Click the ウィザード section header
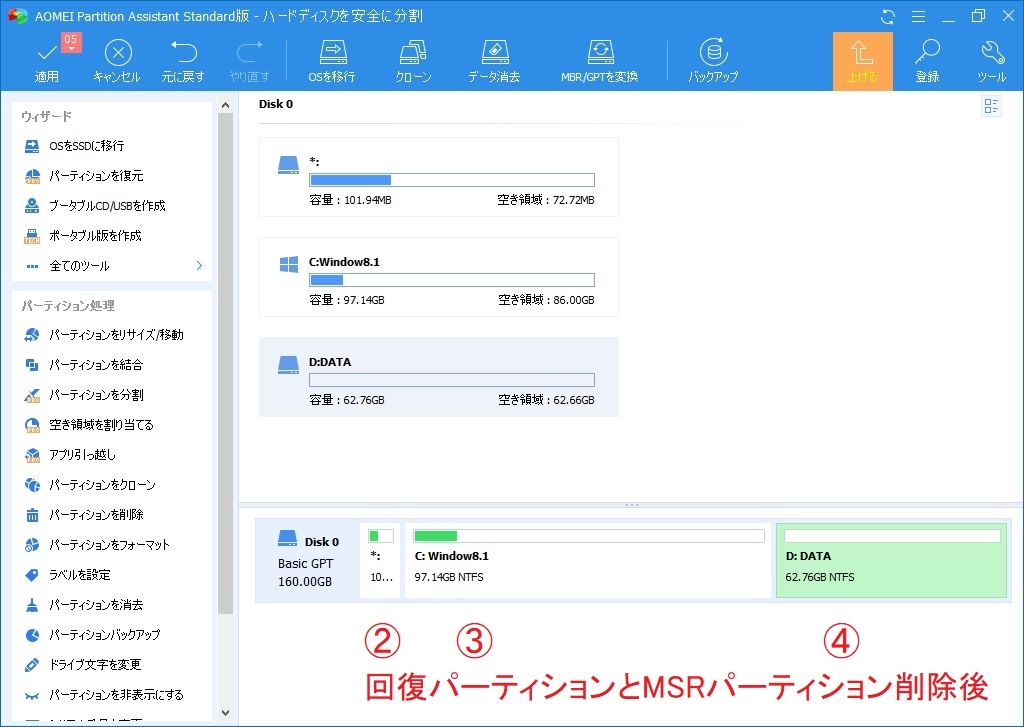The width and height of the screenshot is (1024, 727). pyautogui.click(x=46, y=116)
